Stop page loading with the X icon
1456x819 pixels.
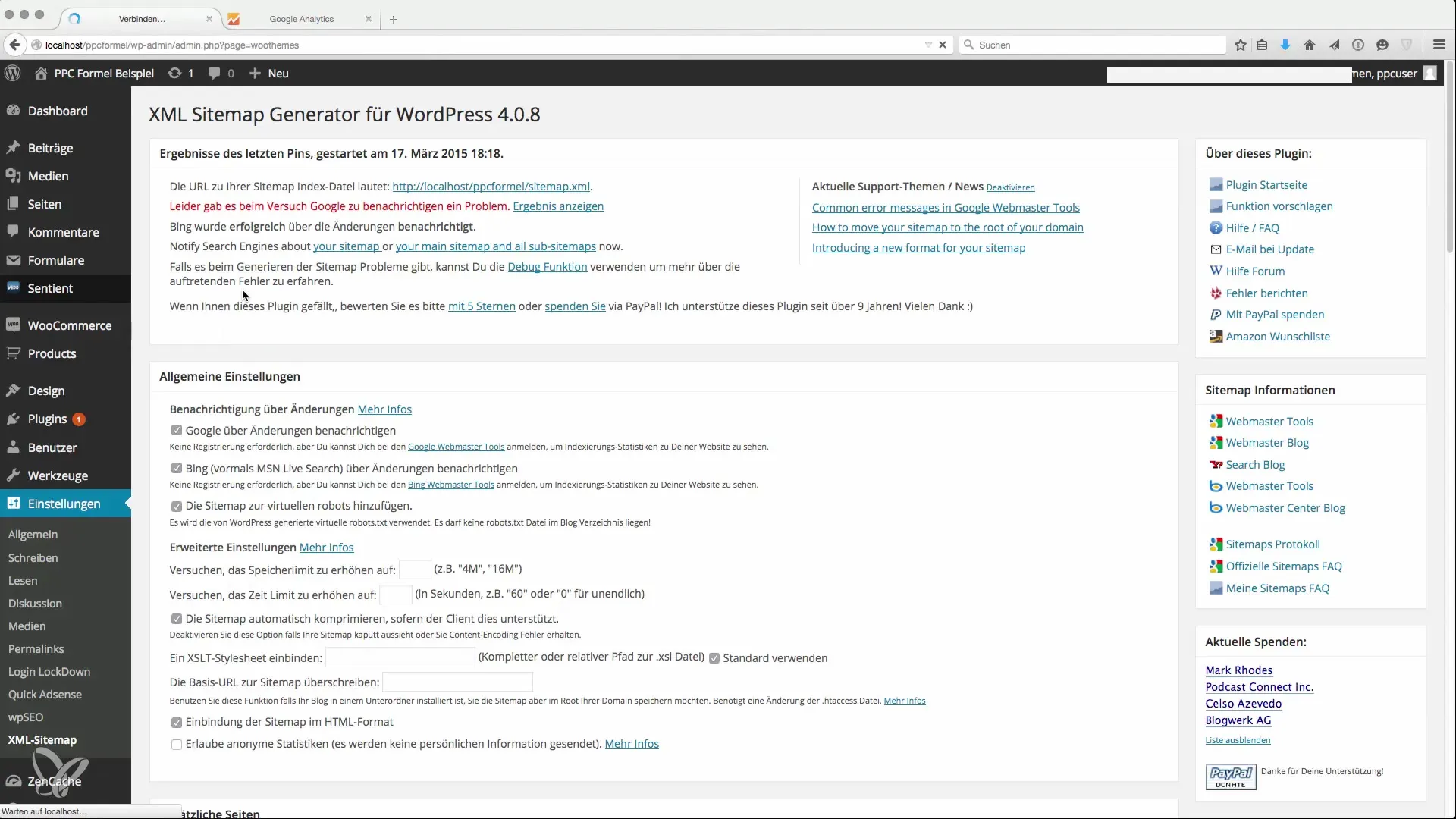943,45
